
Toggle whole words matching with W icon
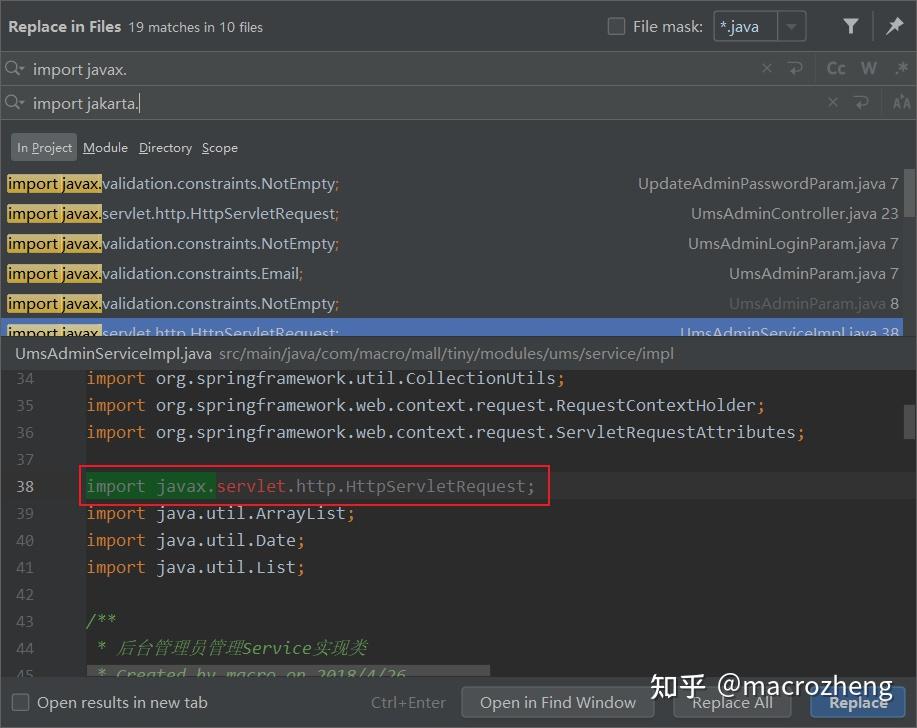pyautogui.click(x=868, y=68)
